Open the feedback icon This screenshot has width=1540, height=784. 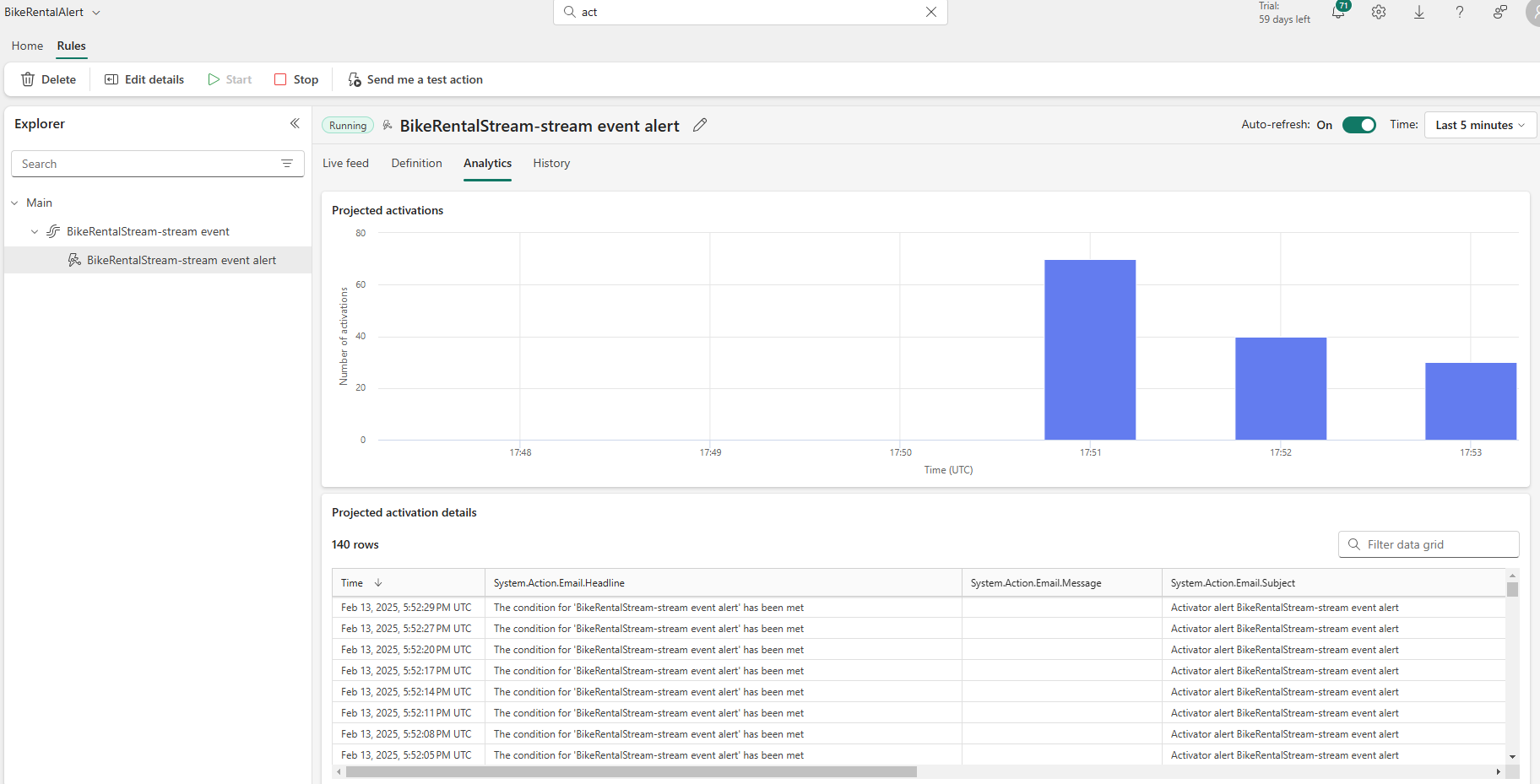pos(1500,12)
